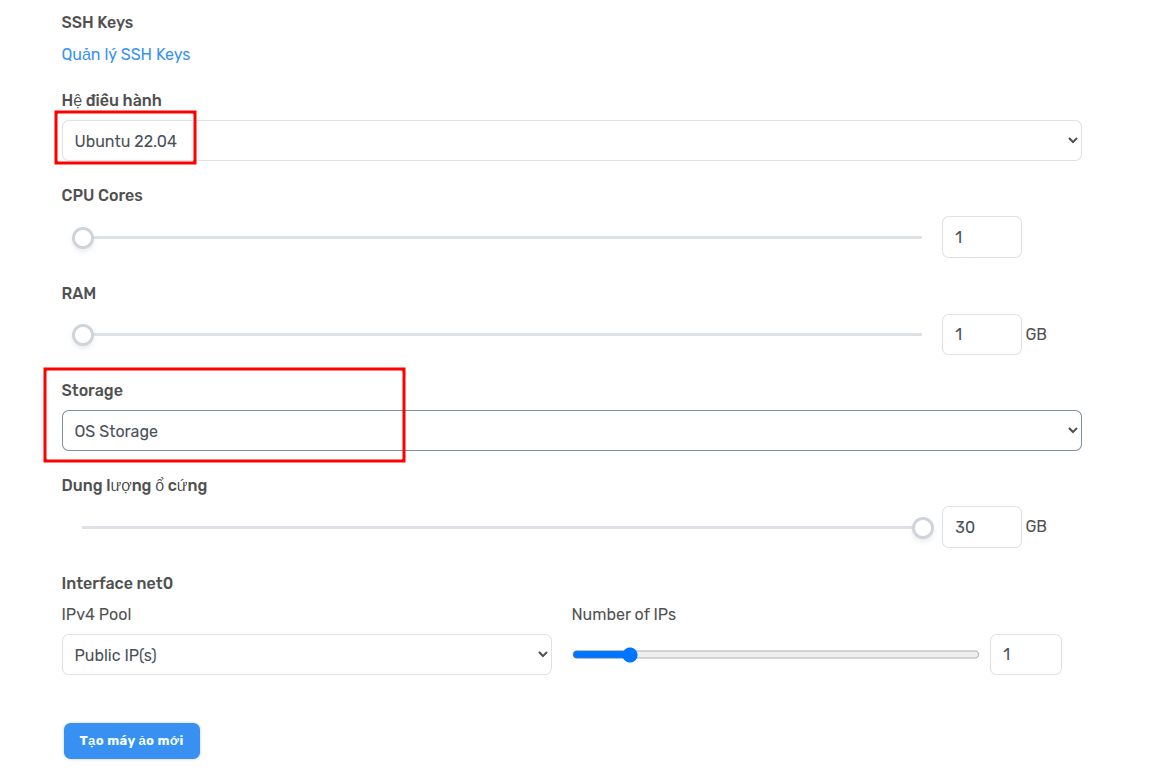Click right end of Number of IPs slider
This screenshot has height=781, width=1165.
[x=976, y=655]
